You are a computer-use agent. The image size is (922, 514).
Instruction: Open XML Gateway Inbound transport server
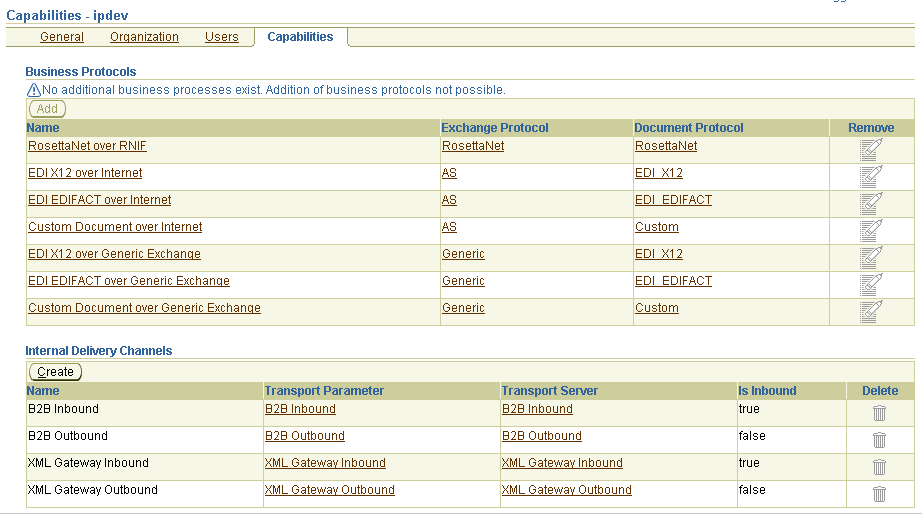tap(562, 463)
